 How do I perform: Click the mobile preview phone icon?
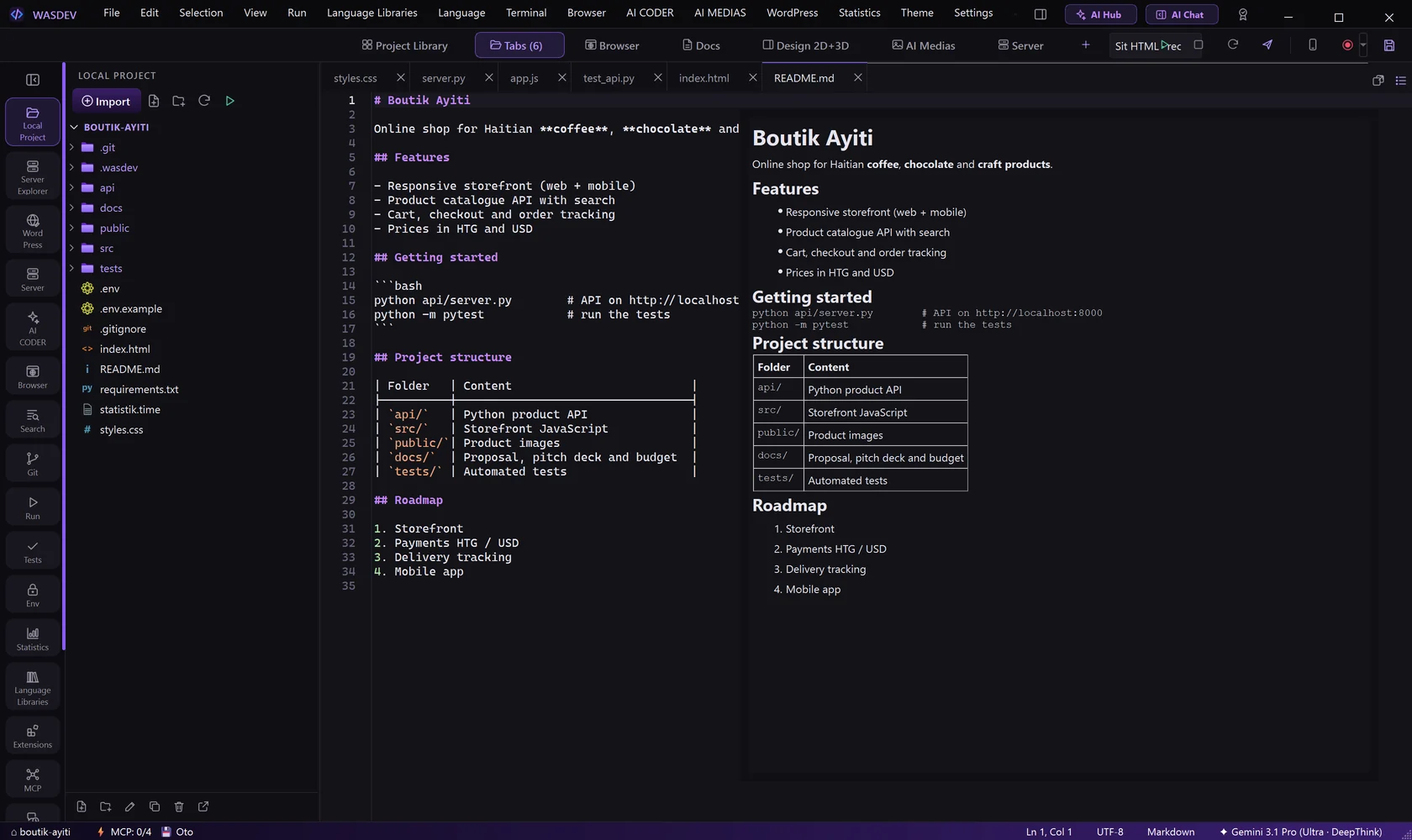1313,45
